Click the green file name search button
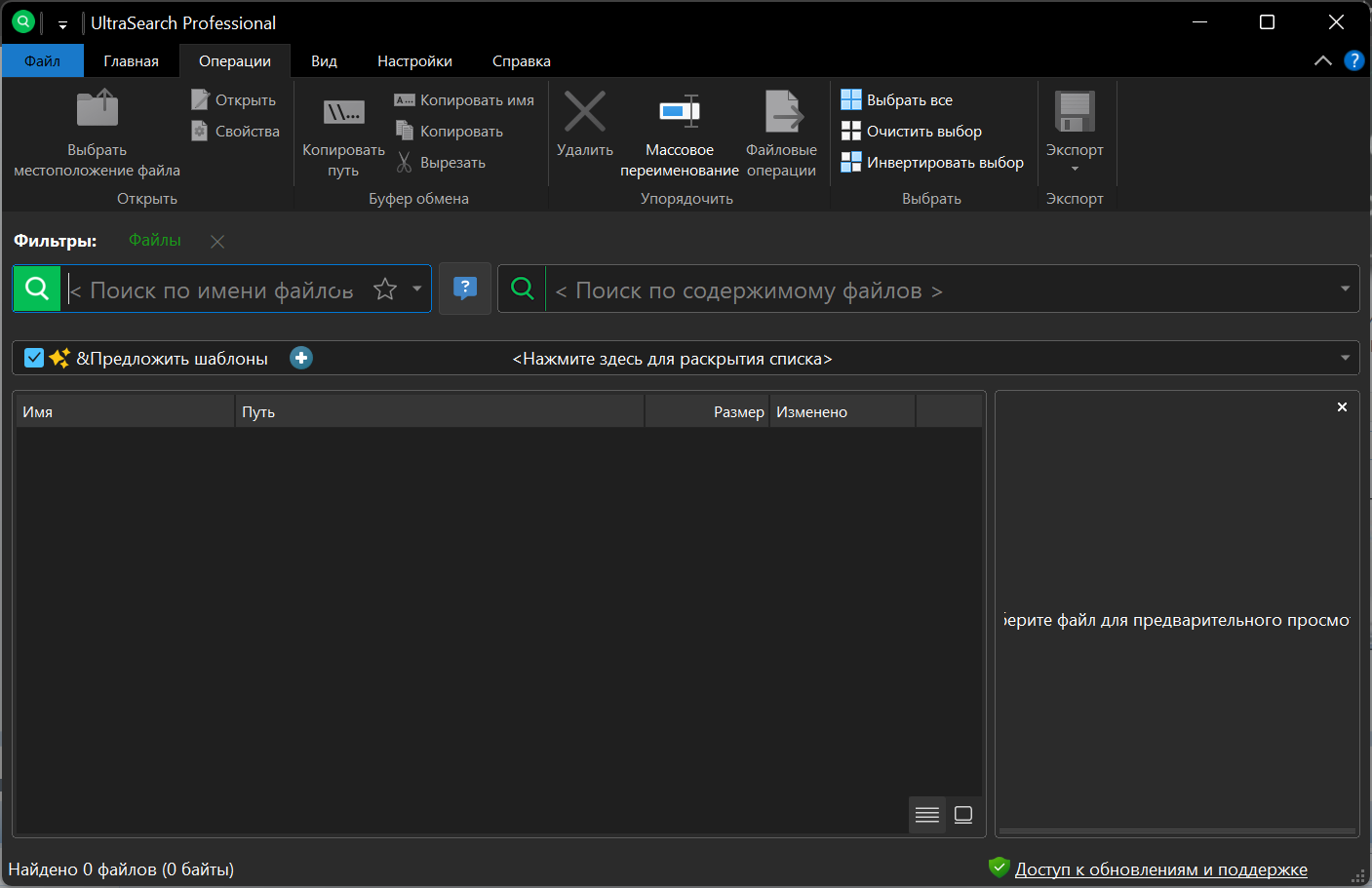Image resolution: width=1372 pixels, height=888 pixels. pyautogui.click(x=37, y=289)
